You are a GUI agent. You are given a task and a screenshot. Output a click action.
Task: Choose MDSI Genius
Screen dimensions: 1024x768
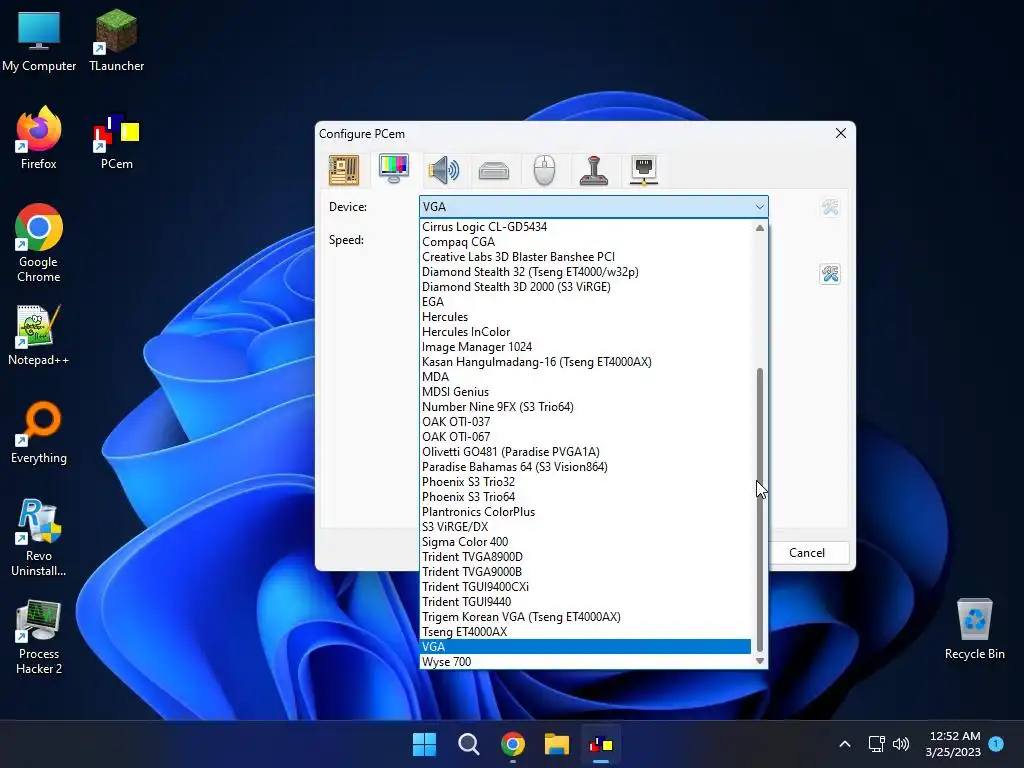[x=585, y=392]
